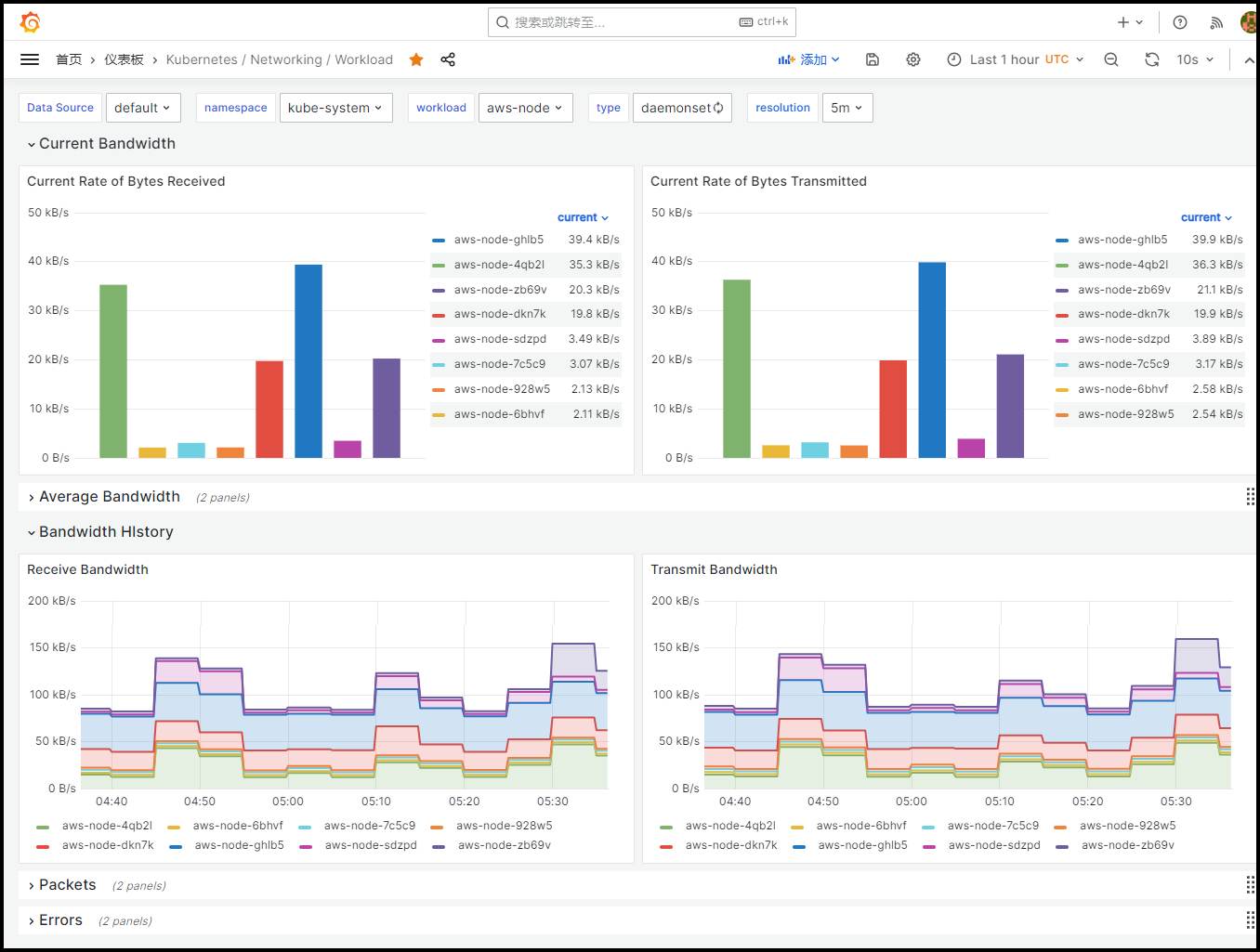Collapse the Bandwidth HIstory row
The height and width of the screenshot is (952, 1260).
[100, 532]
